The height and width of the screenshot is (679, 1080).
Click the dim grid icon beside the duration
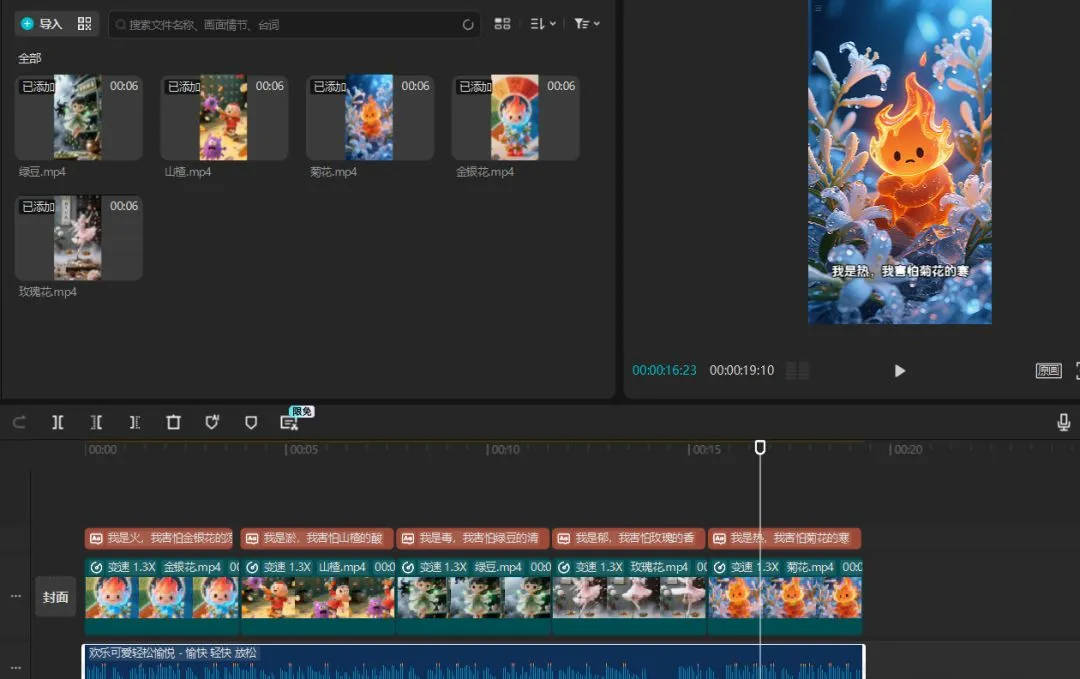click(x=797, y=371)
